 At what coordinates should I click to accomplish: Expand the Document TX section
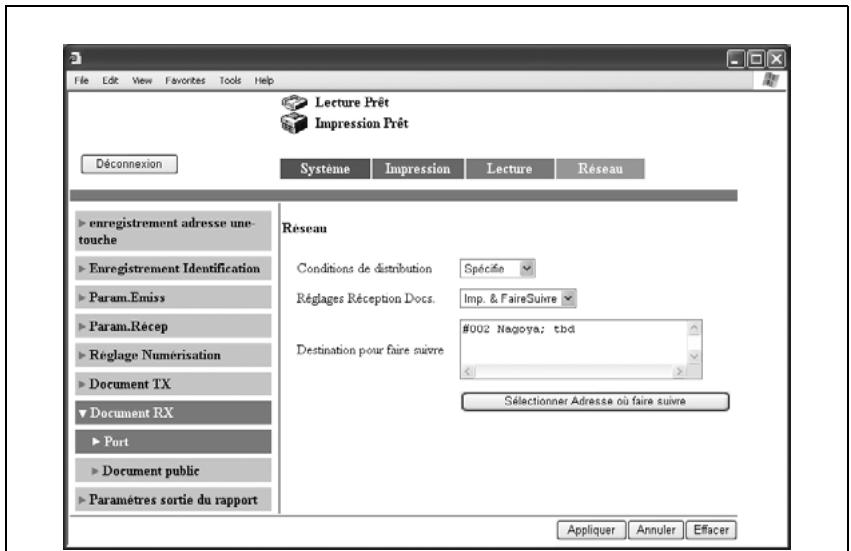(x=173, y=384)
